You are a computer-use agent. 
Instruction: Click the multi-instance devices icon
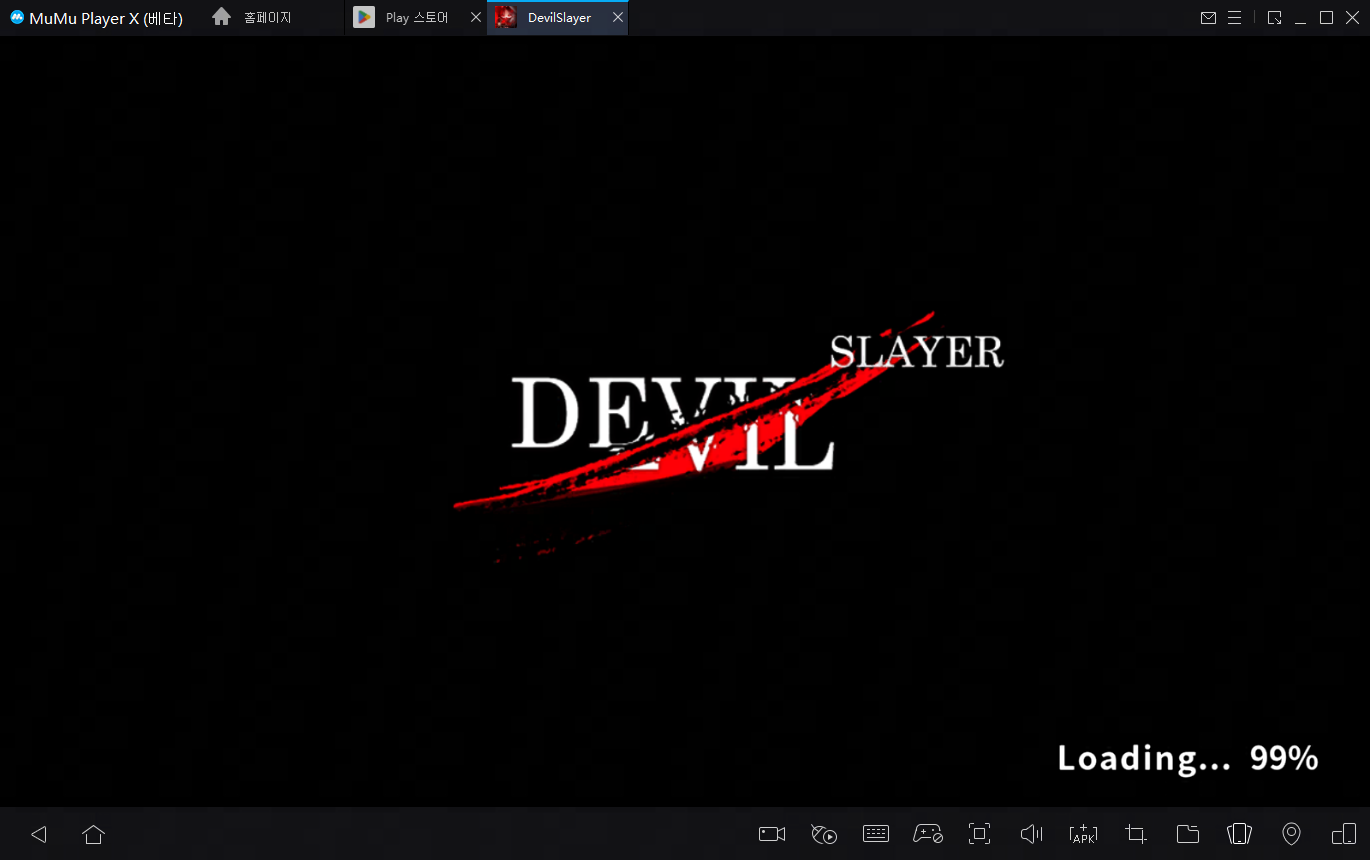click(x=1344, y=834)
